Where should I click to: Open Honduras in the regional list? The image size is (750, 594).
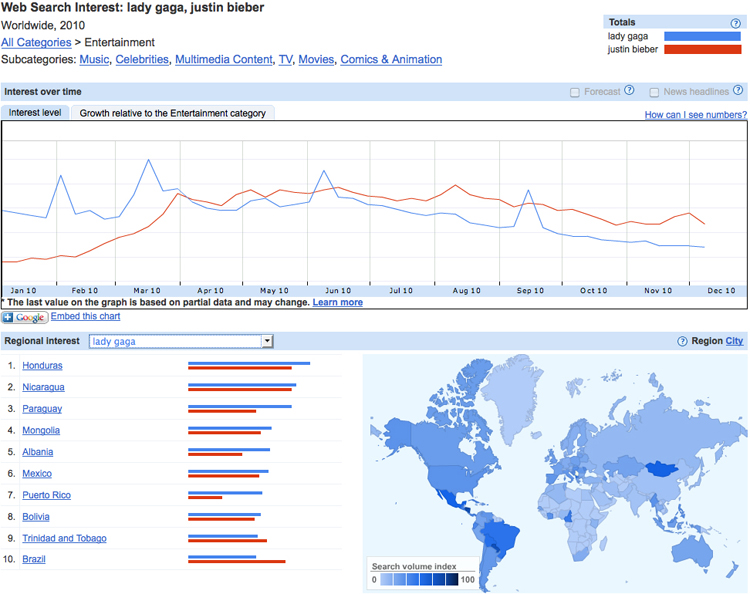[x=42, y=366]
